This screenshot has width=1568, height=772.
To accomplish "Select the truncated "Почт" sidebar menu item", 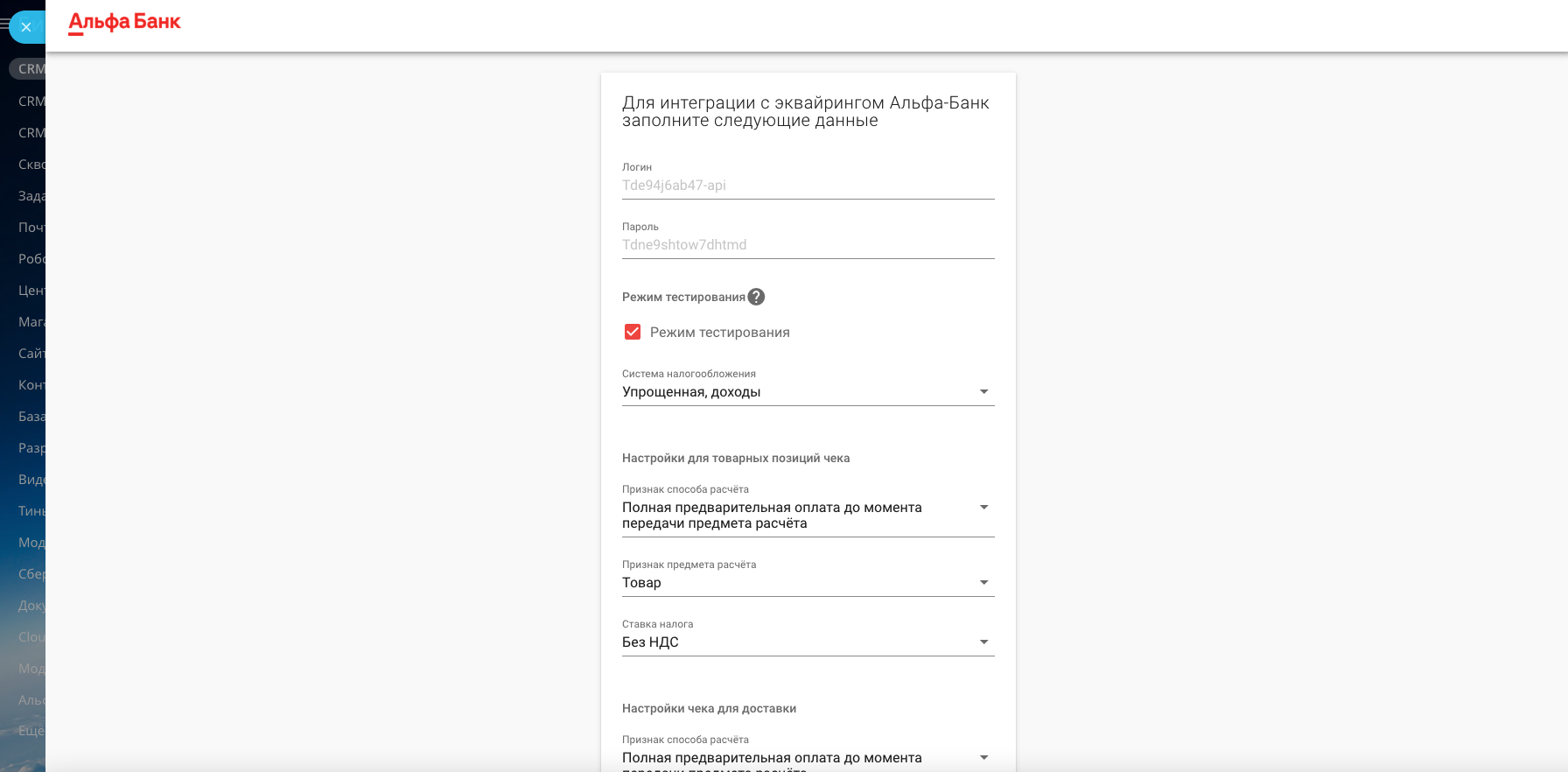I will 31,228.
